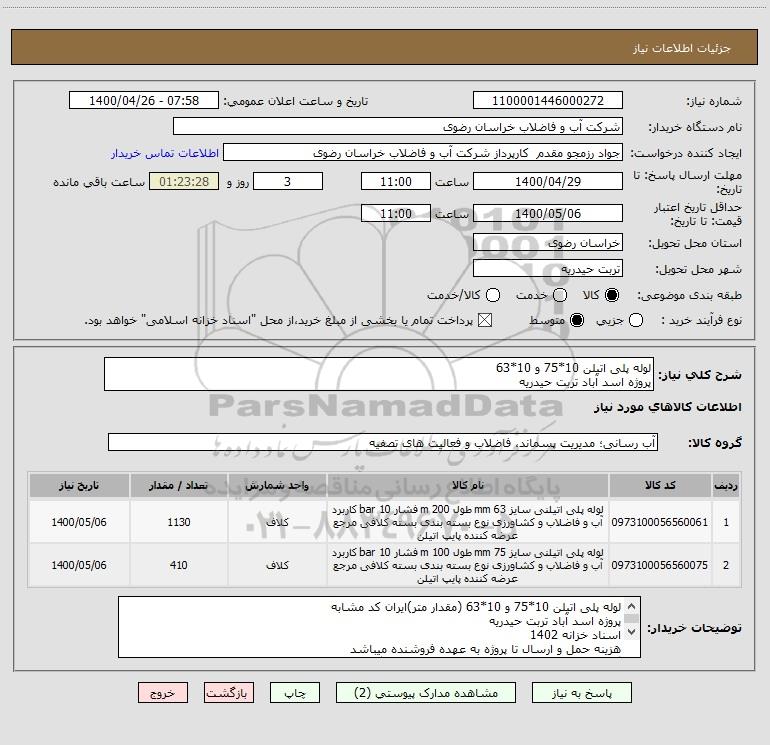The height and width of the screenshot is (745, 770).
Task: Click quantity cell 410
Action: (x=178, y=566)
